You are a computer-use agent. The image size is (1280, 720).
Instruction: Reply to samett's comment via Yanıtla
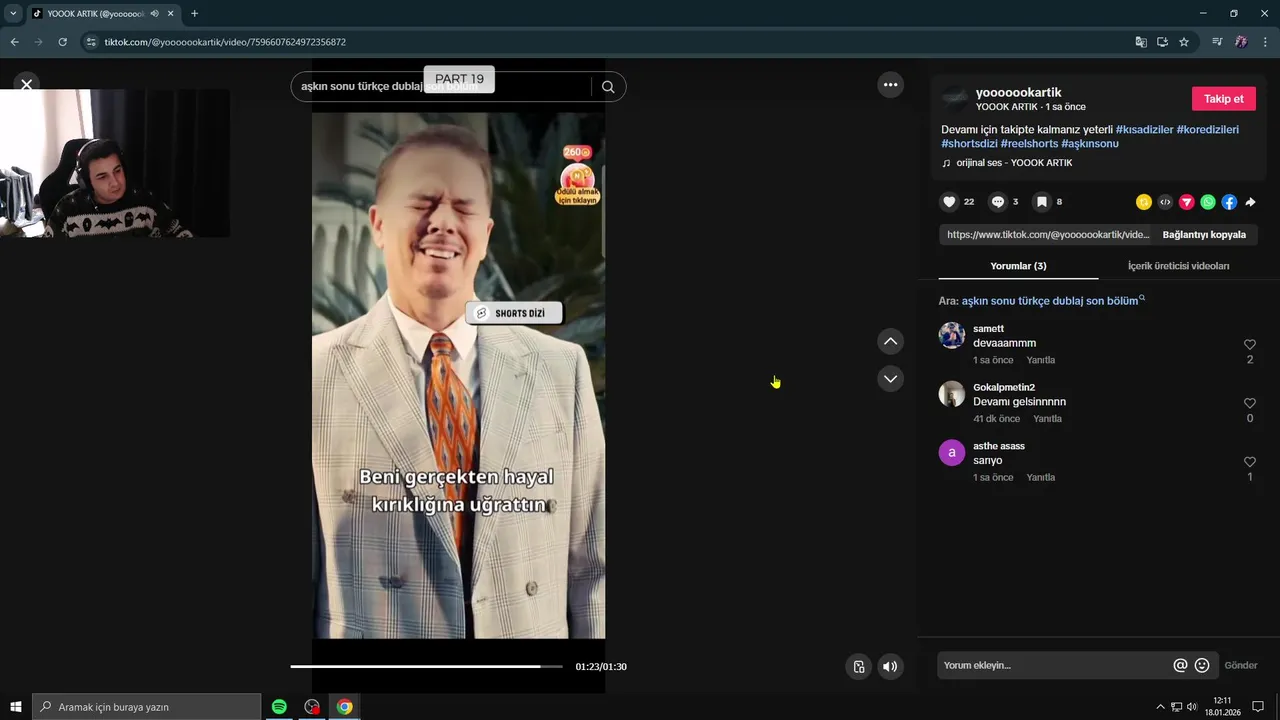coord(1041,360)
